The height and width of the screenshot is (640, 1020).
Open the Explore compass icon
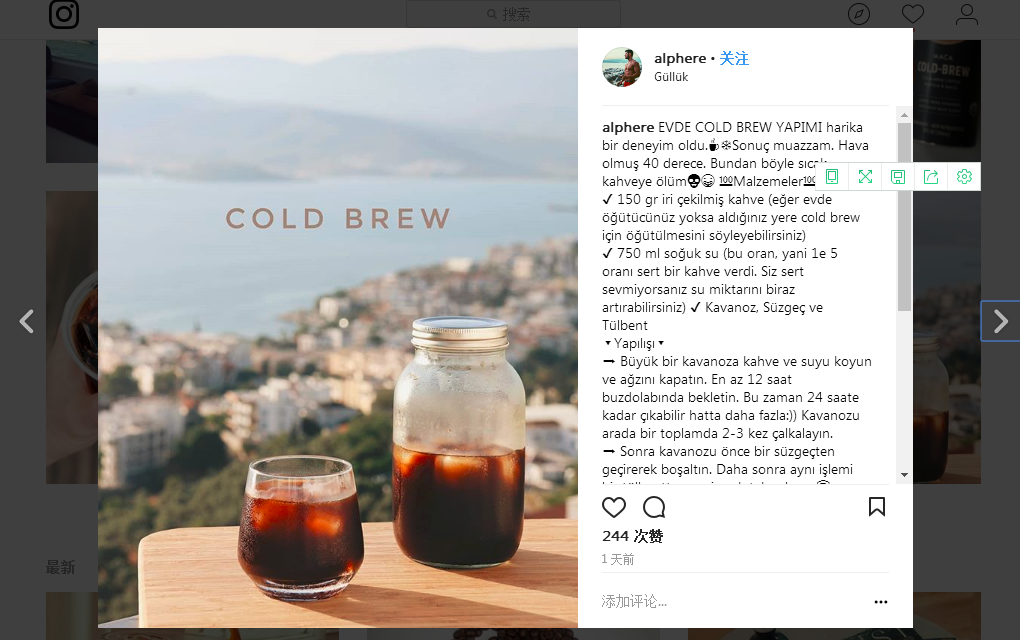[859, 14]
